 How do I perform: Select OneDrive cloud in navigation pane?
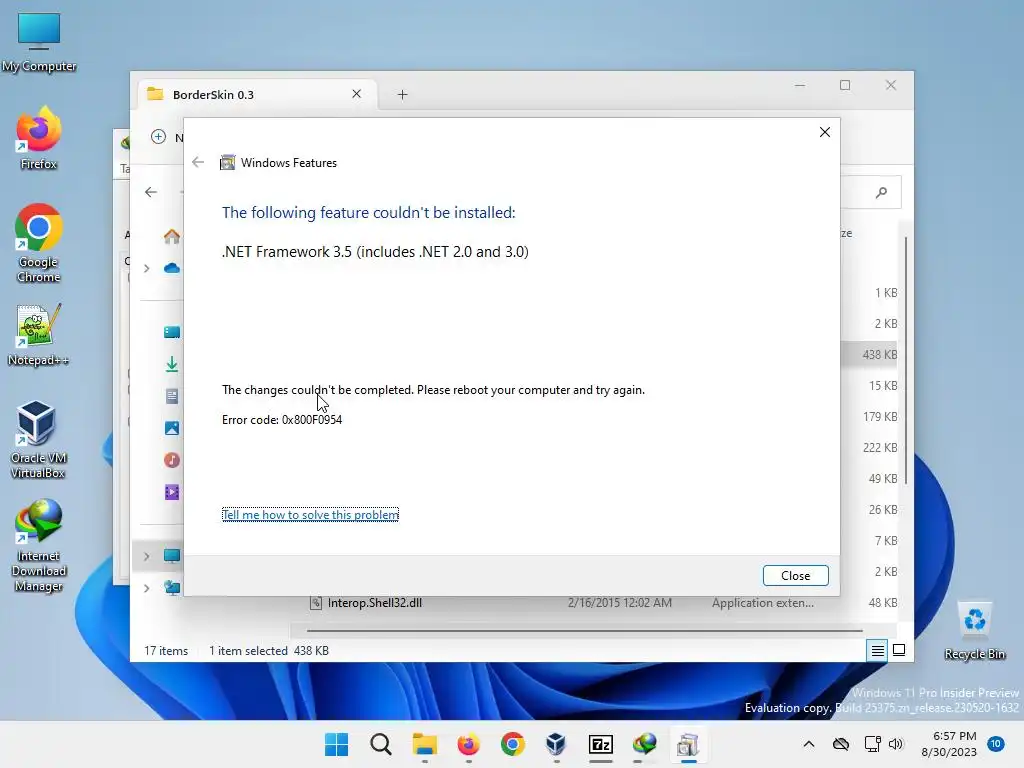[172, 268]
